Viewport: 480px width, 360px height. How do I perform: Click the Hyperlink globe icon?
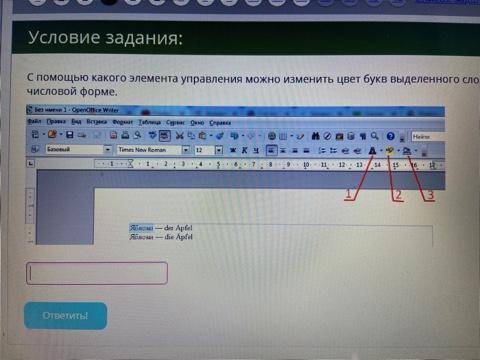click(x=272, y=136)
